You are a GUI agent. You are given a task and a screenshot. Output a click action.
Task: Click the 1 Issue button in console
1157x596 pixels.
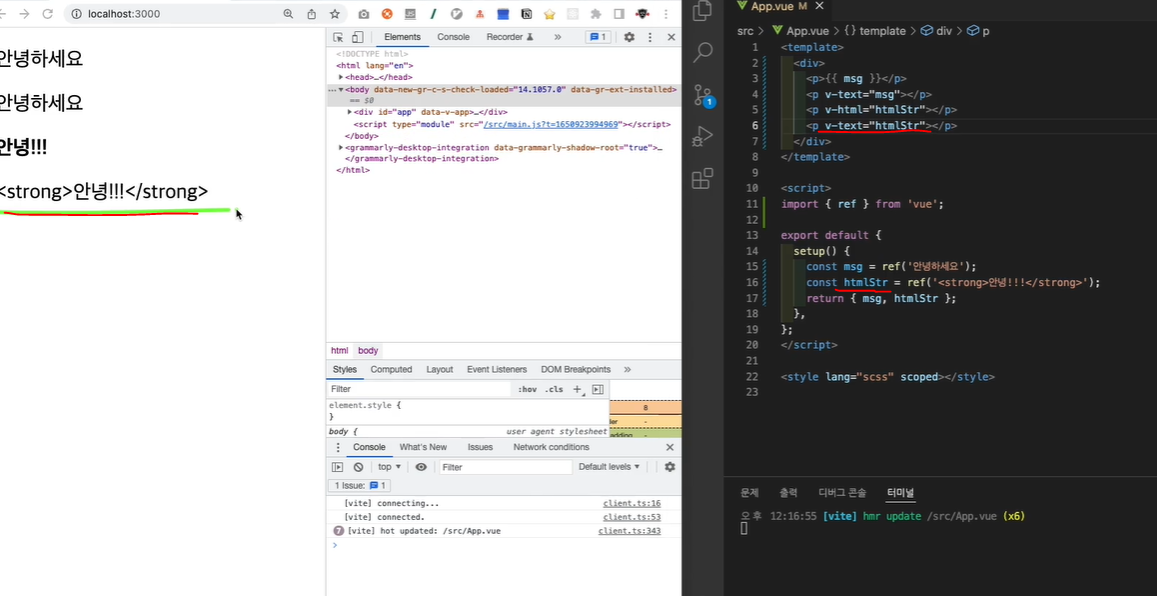[x=360, y=485]
